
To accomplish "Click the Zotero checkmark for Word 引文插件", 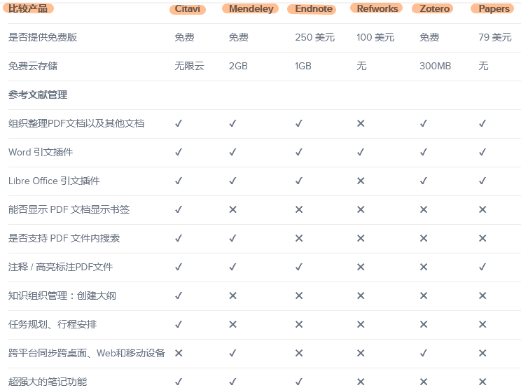I will point(423,152).
